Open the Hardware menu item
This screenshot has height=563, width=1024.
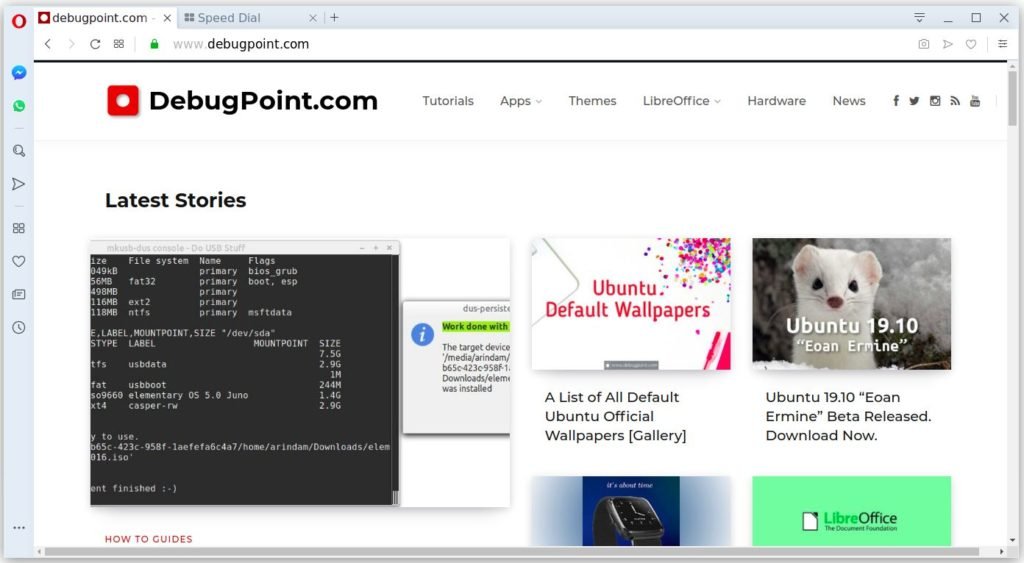point(776,101)
